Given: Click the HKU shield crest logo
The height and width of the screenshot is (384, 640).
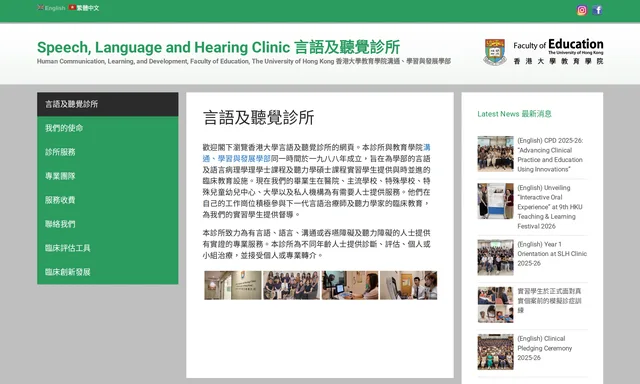Looking at the screenshot, I should coord(495,52).
